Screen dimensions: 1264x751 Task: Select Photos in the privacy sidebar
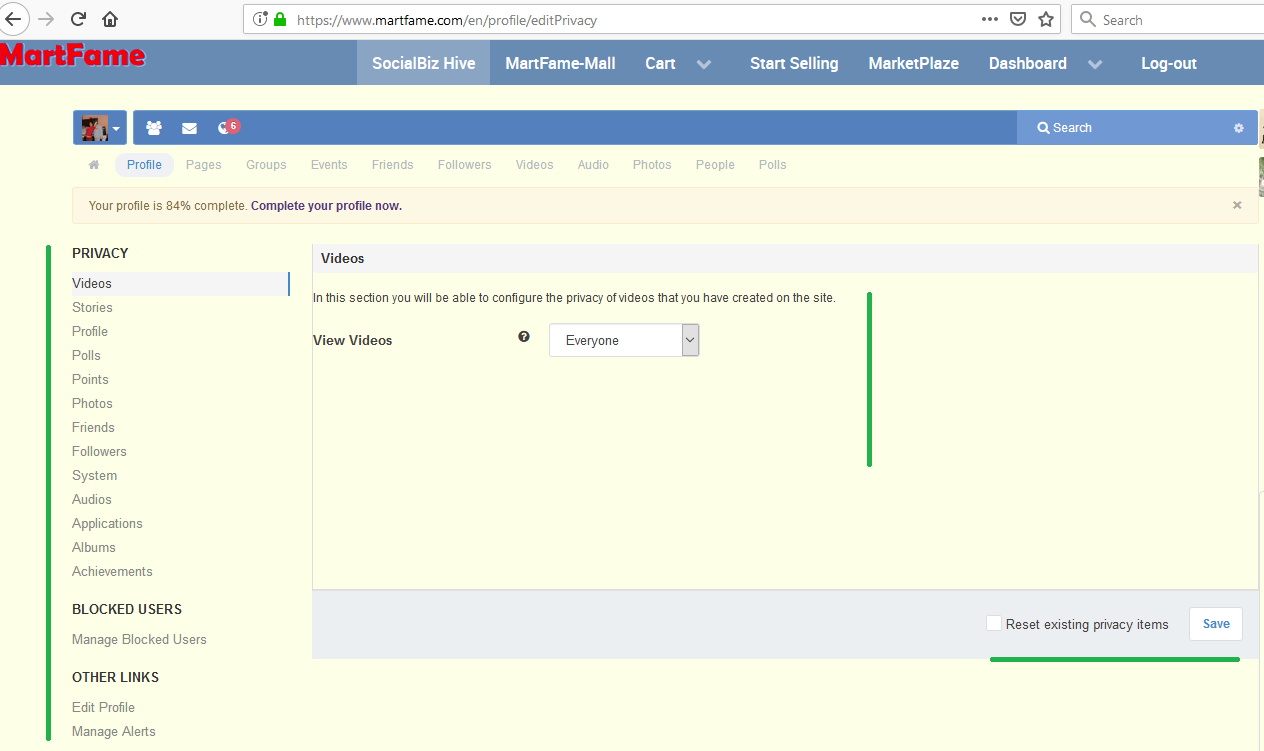[92, 403]
